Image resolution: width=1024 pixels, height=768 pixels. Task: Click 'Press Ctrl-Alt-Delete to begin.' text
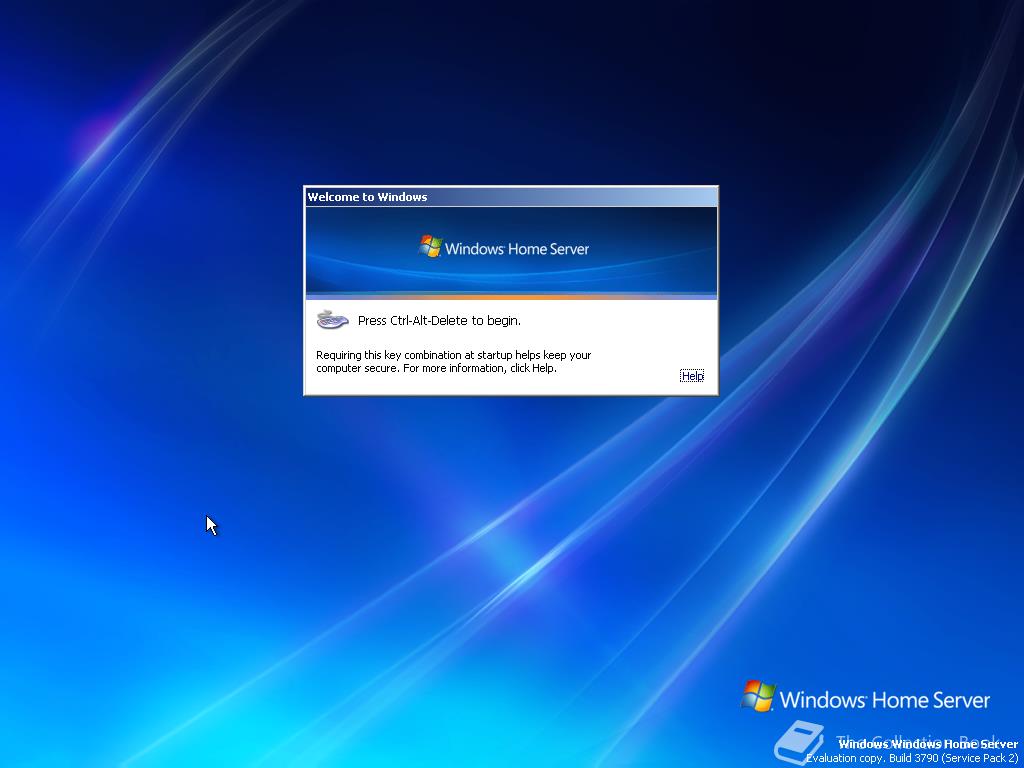point(440,321)
